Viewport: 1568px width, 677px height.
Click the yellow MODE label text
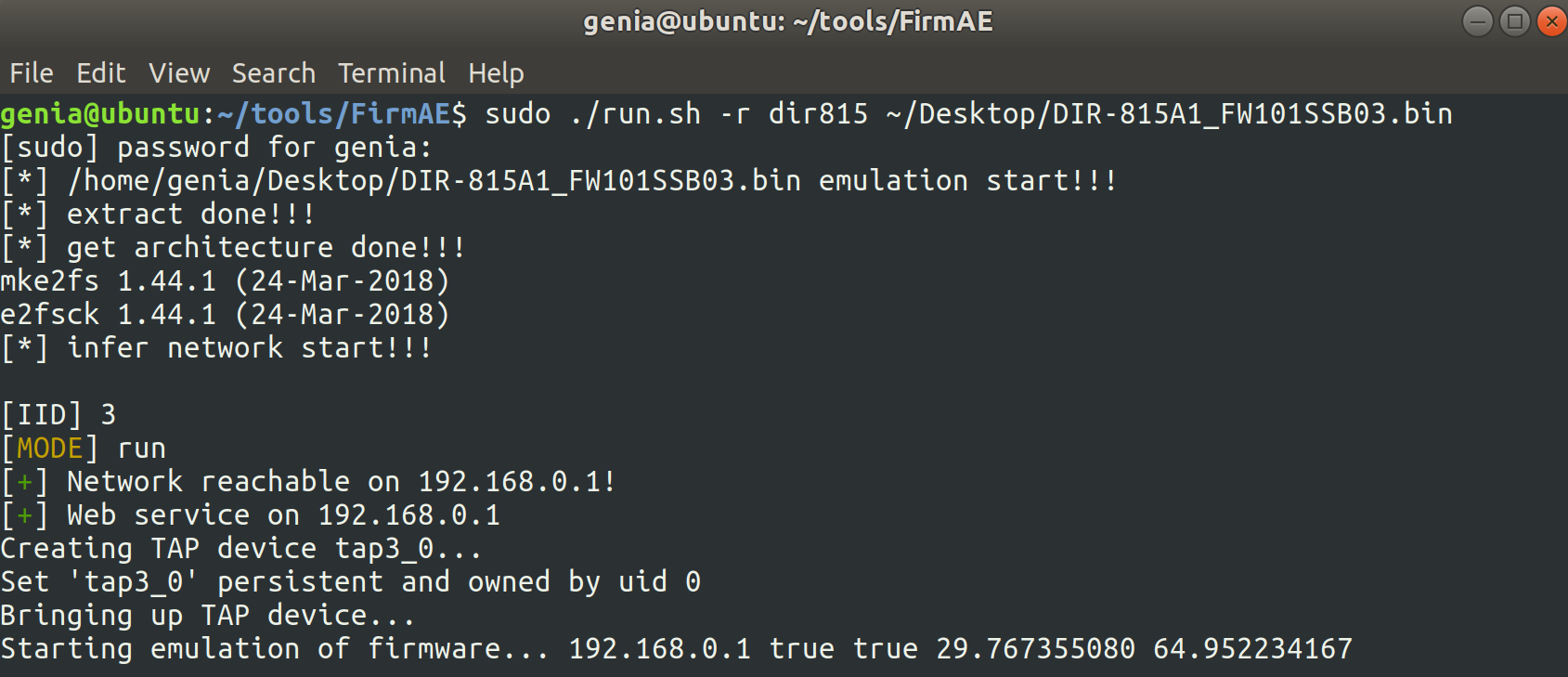coord(49,449)
